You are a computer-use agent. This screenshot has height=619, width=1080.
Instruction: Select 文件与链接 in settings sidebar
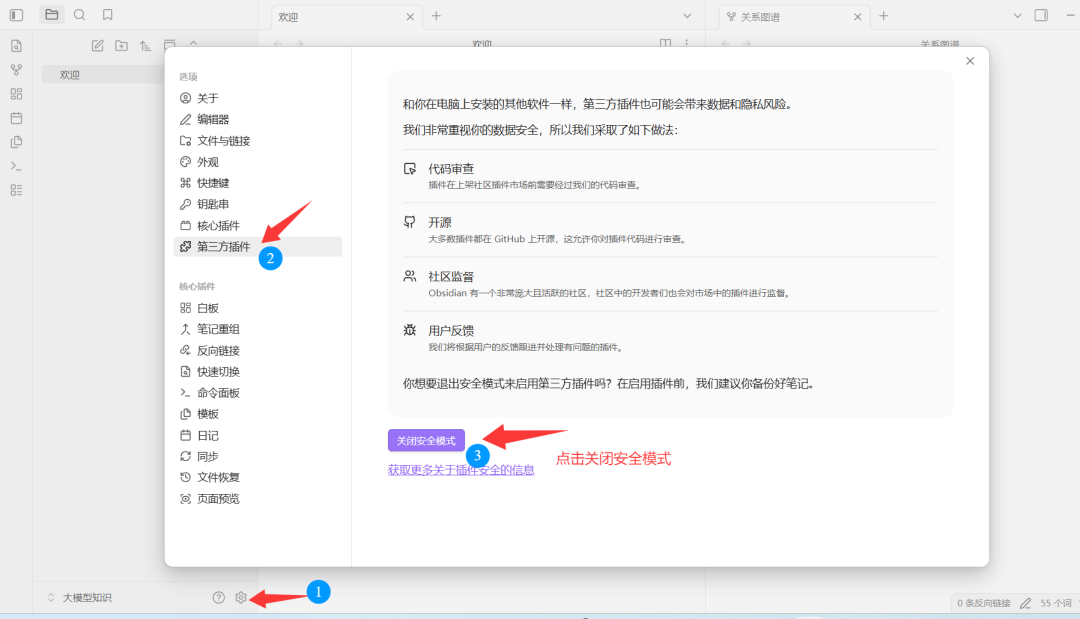tap(258, 141)
